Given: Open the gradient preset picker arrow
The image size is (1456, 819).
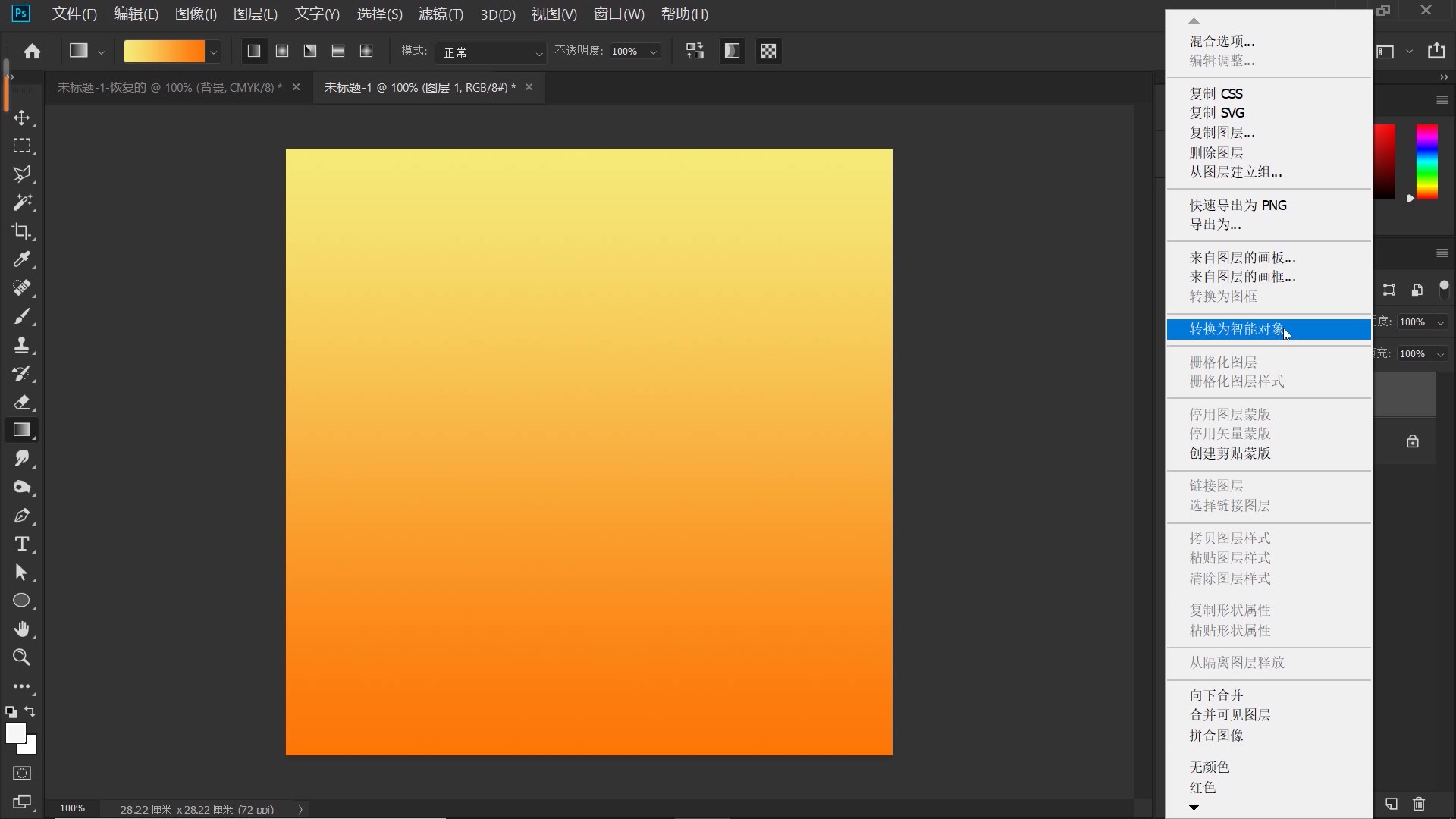Looking at the screenshot, I should click(x=214, y=52).
